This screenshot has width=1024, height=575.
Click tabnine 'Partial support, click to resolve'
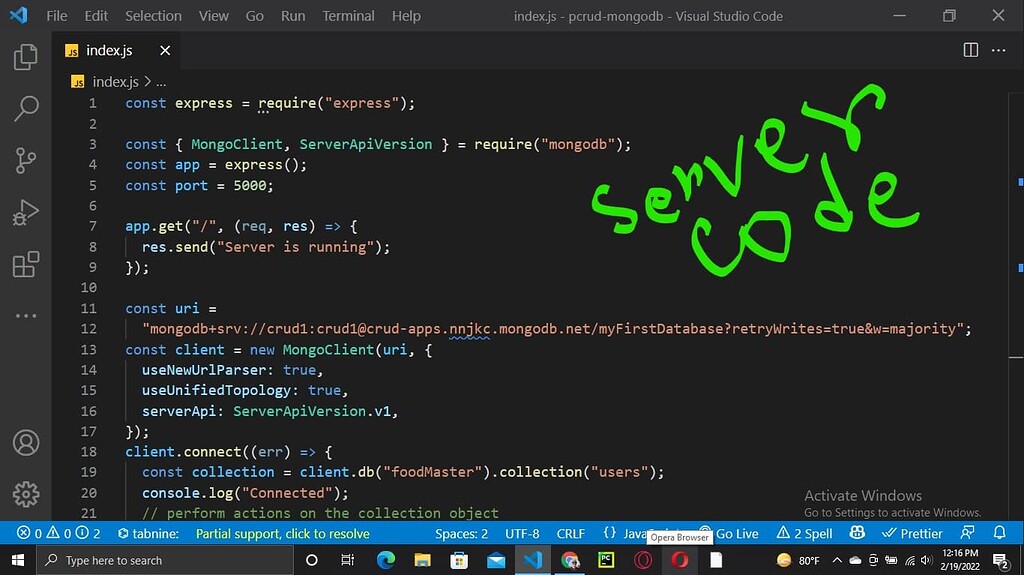click(x=282, y=534)
